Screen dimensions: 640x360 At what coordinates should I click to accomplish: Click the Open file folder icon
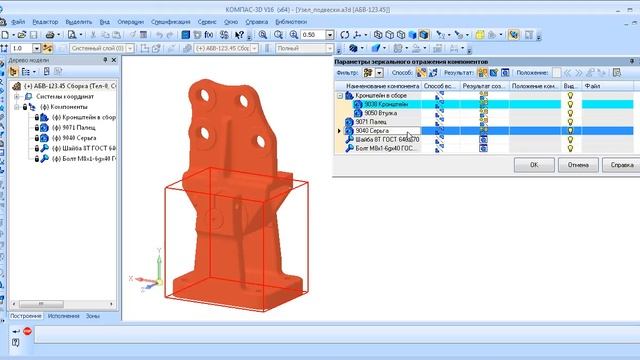tap(22, 35)
